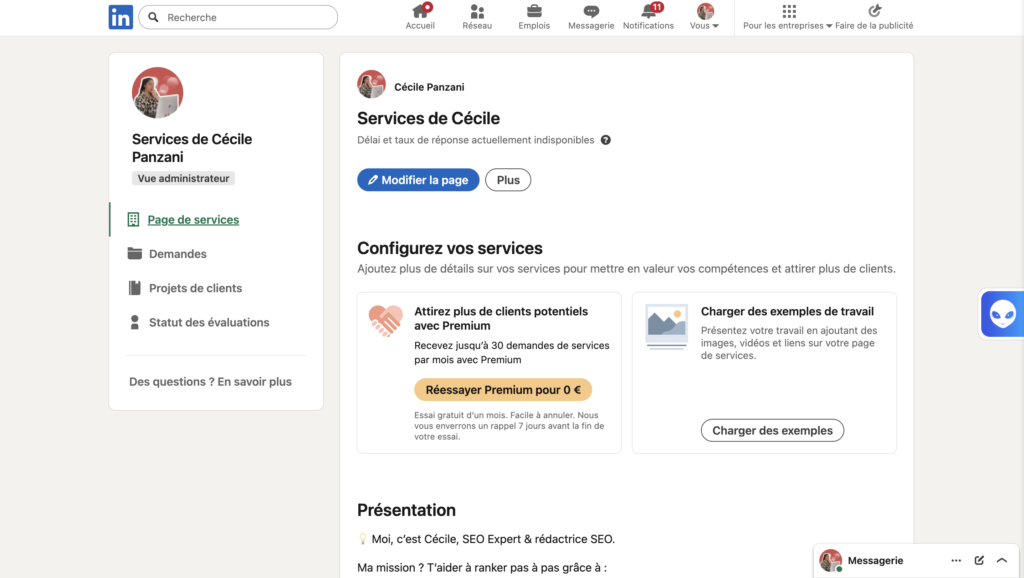Screen dimensions: 1024x578
Task: Open the Plus options button
Action: [x=508, y=180]
